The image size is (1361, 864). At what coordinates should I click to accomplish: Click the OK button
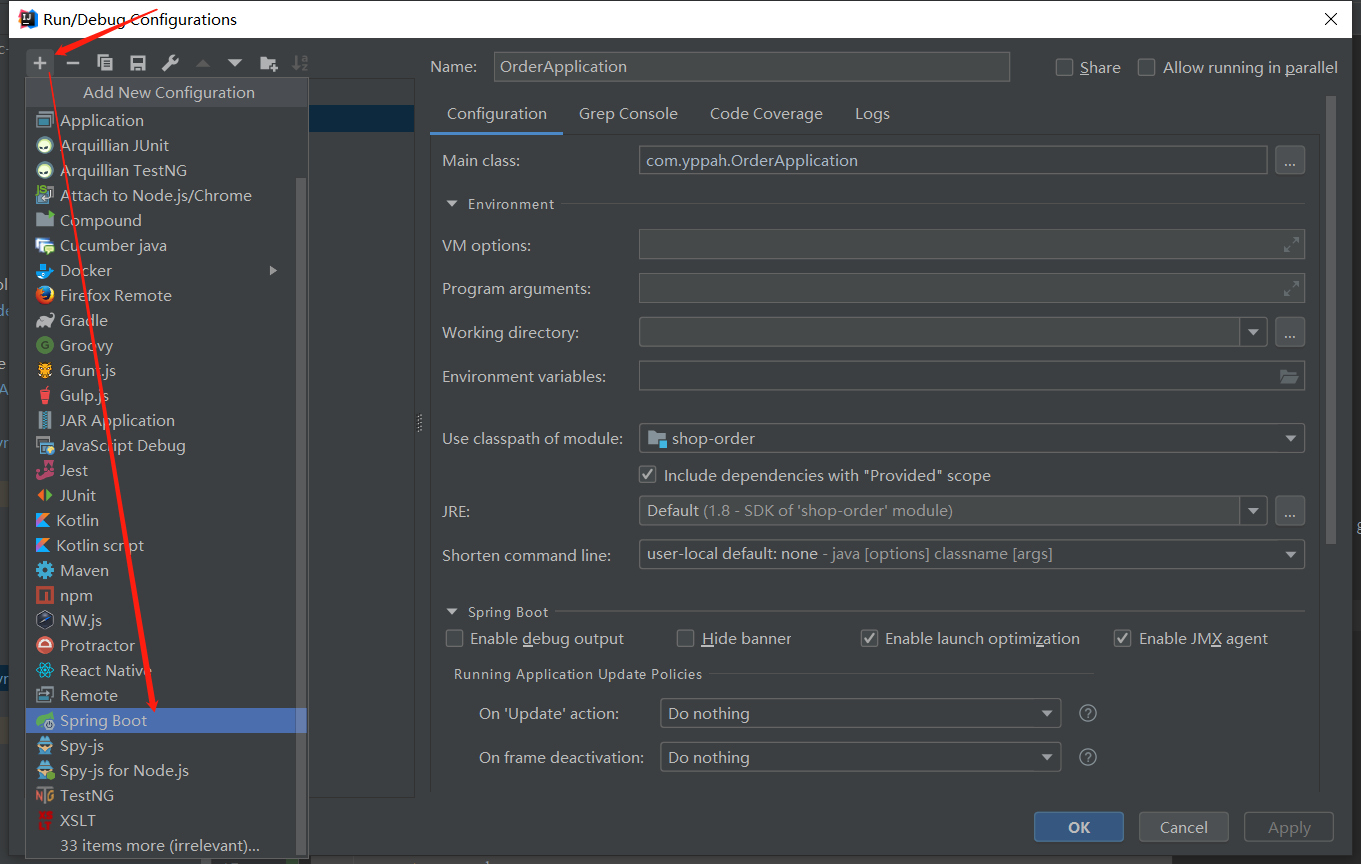pos(1079,827)
